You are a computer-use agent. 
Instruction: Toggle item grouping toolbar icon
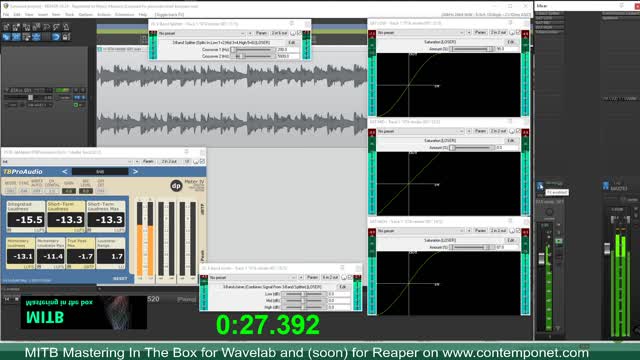coord(16,37)
